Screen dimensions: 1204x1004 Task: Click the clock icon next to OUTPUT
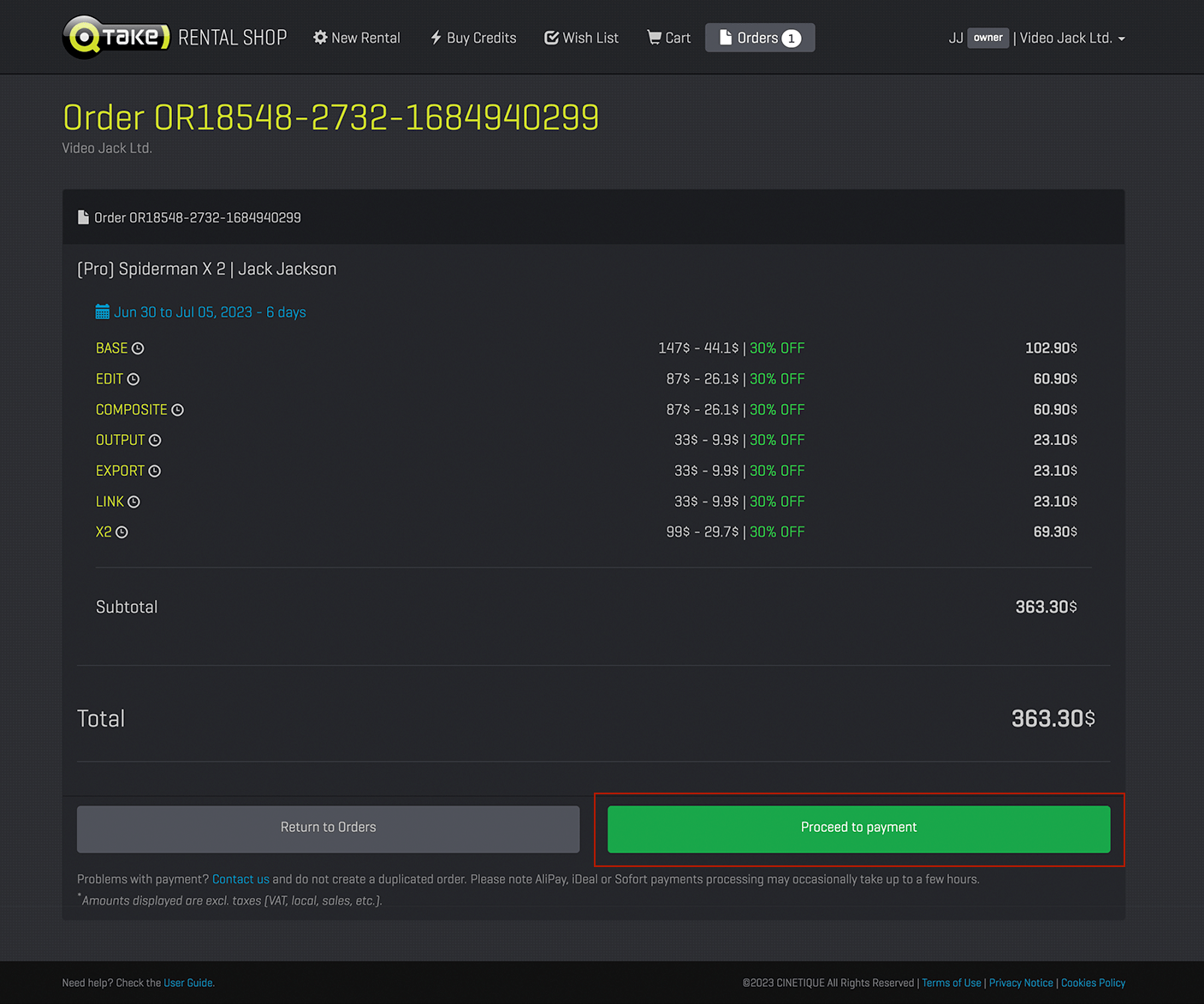point(155,441)
